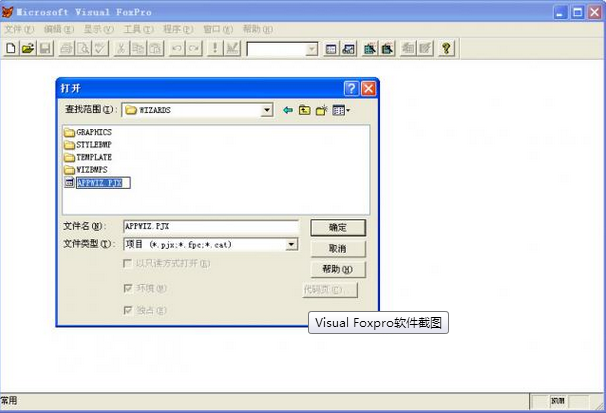Toggle the 以只读方式打开 checkbox
The image size is (606, 413).
click(127, 263)
